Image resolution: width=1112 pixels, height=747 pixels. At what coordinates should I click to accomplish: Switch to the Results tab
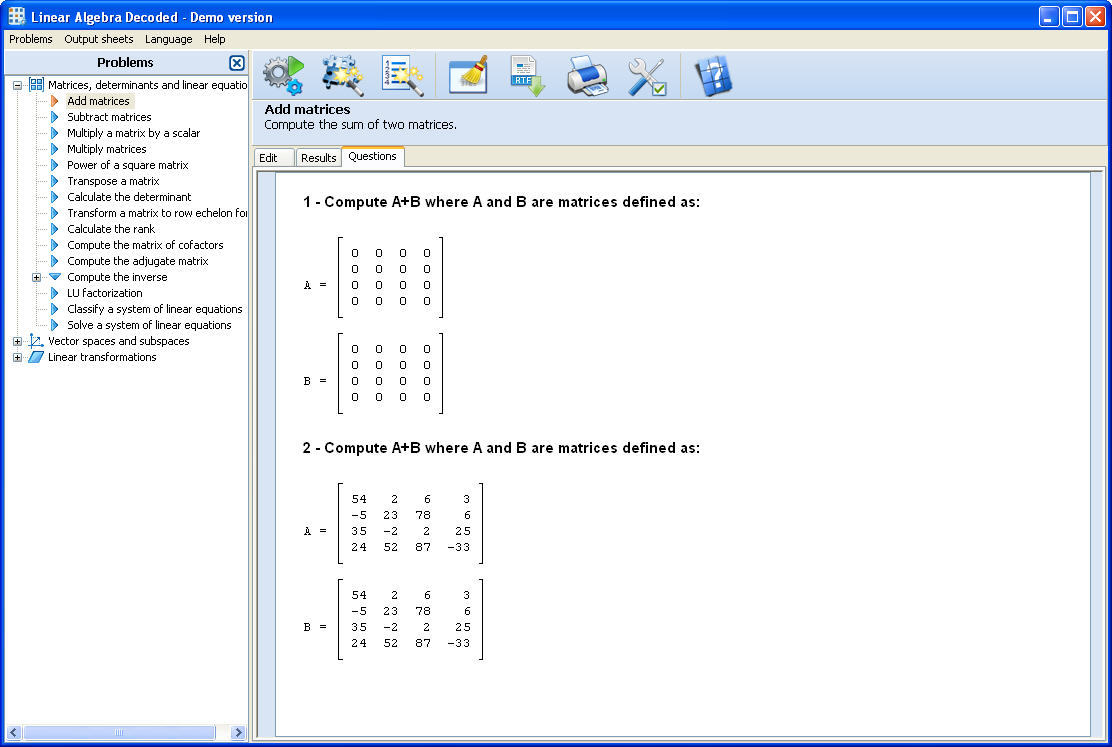point(318,157)
